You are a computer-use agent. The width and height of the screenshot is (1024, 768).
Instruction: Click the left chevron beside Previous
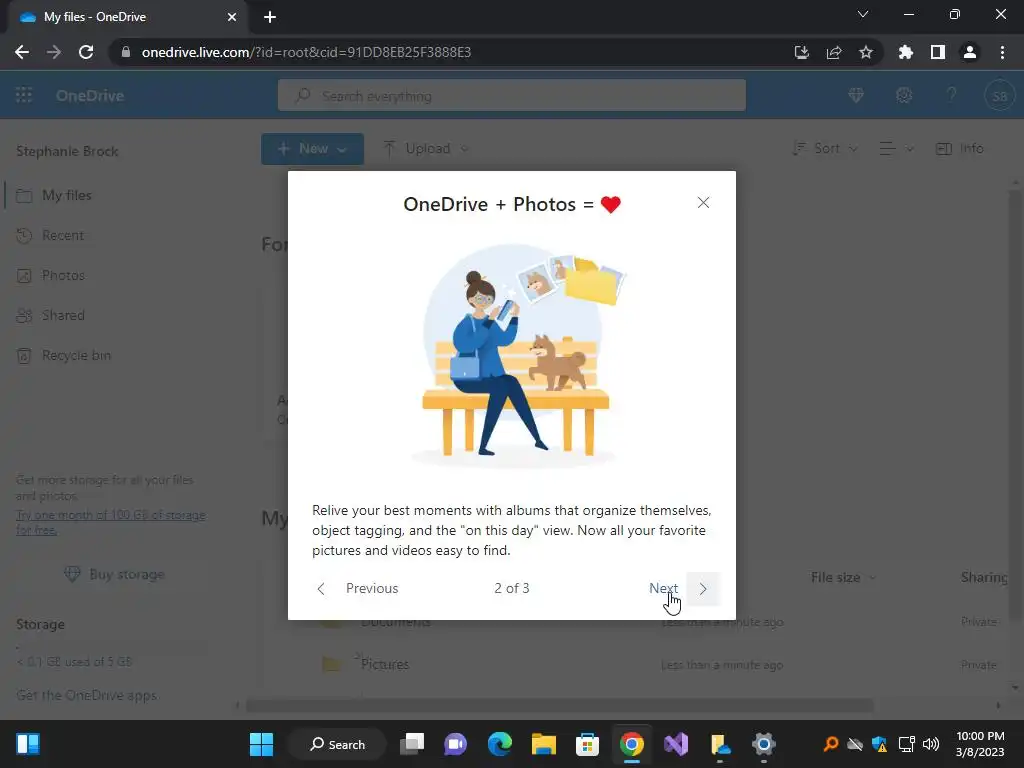[321, 588]
